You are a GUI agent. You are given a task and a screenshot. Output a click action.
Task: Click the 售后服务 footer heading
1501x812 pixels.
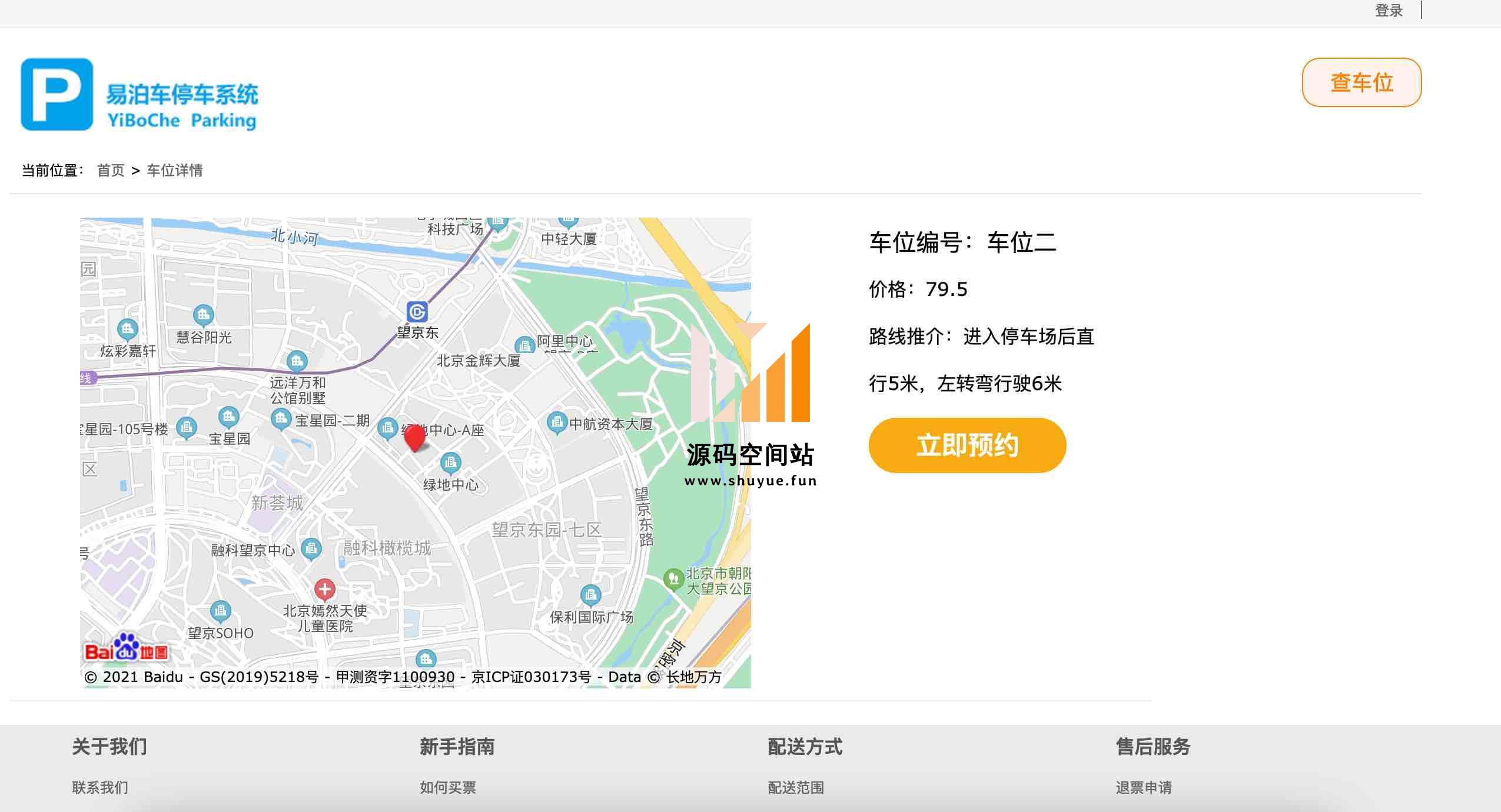pyautogui.click(x=1153, y=747)
